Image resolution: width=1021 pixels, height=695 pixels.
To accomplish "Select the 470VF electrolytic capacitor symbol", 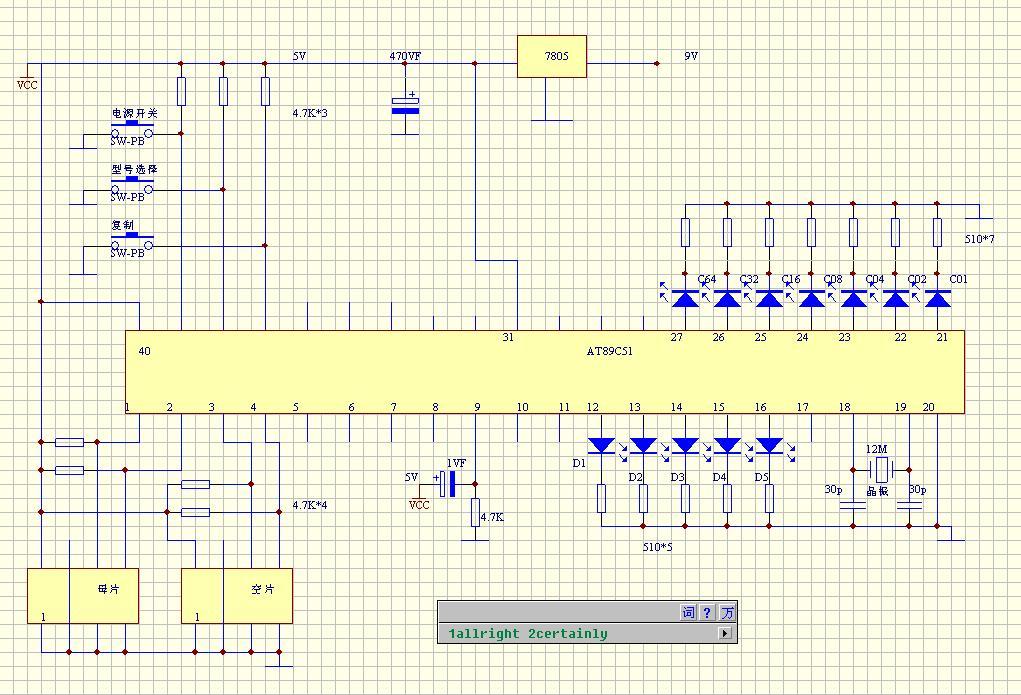I will tap(405, 106).
